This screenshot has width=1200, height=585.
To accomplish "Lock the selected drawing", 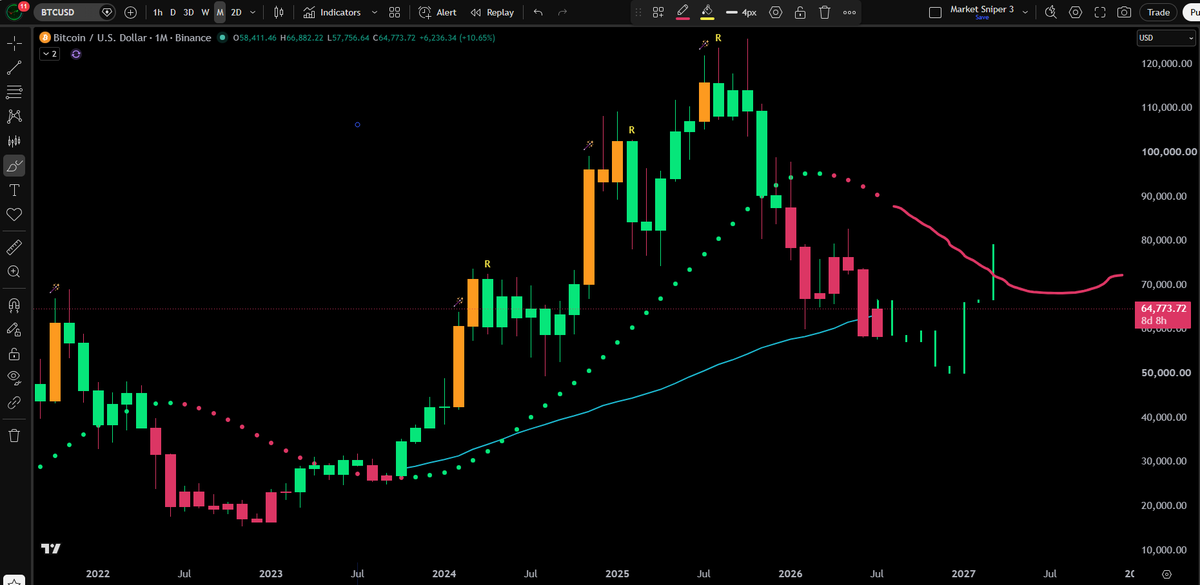I will 800,12.
